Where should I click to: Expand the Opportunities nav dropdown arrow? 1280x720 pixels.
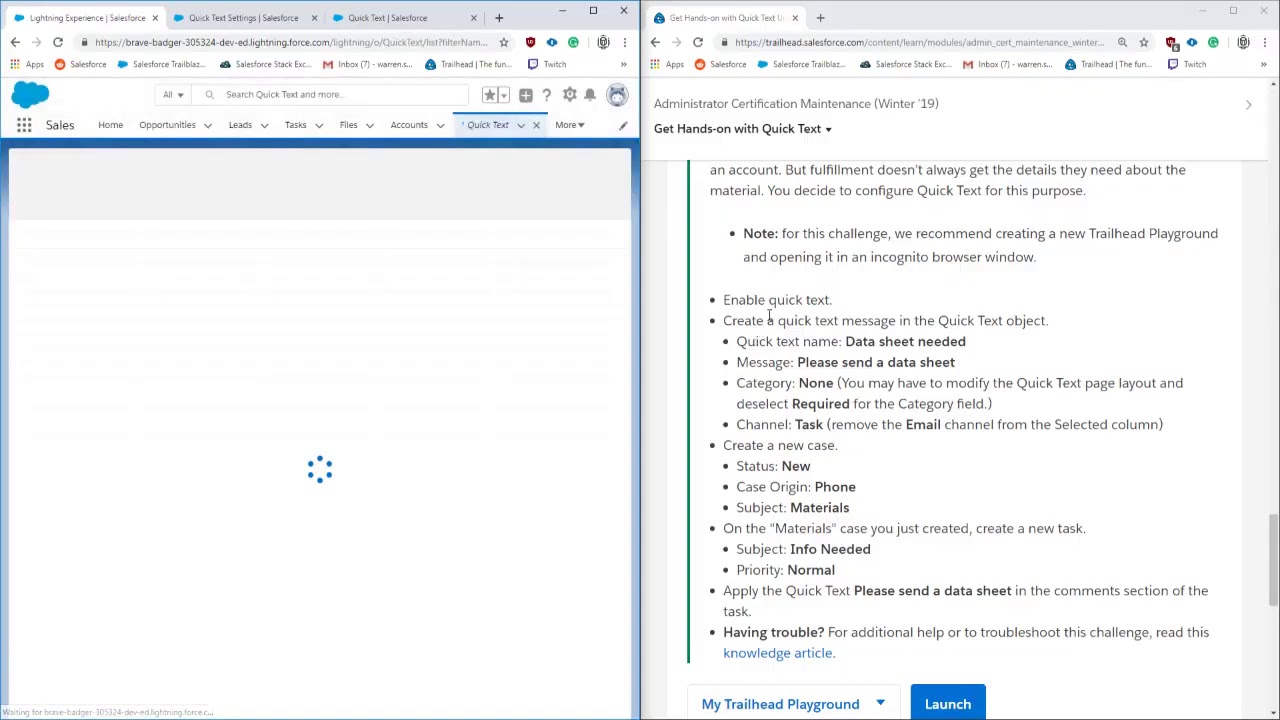(x=207, y=125)
